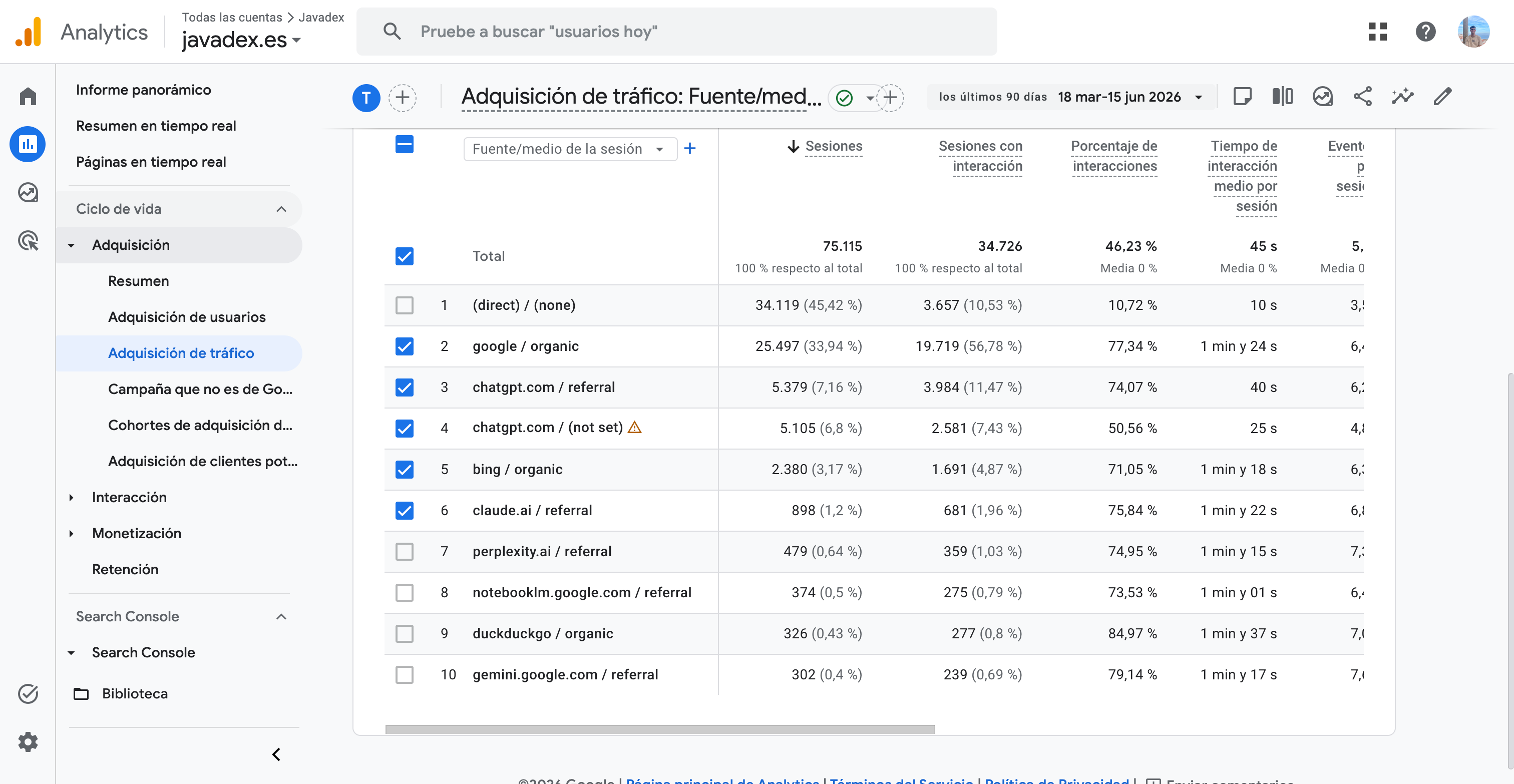Viewport: 1514px width, 784px height.
Task: Sort by Sesiones con interacción column
Action: pos(980,156)
